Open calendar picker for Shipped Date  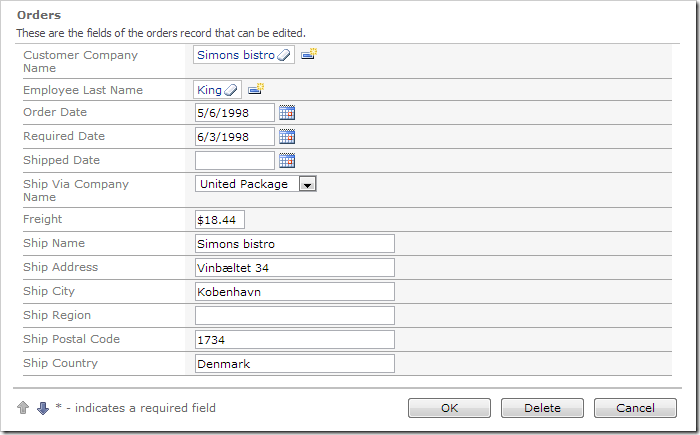click(287, 161)
